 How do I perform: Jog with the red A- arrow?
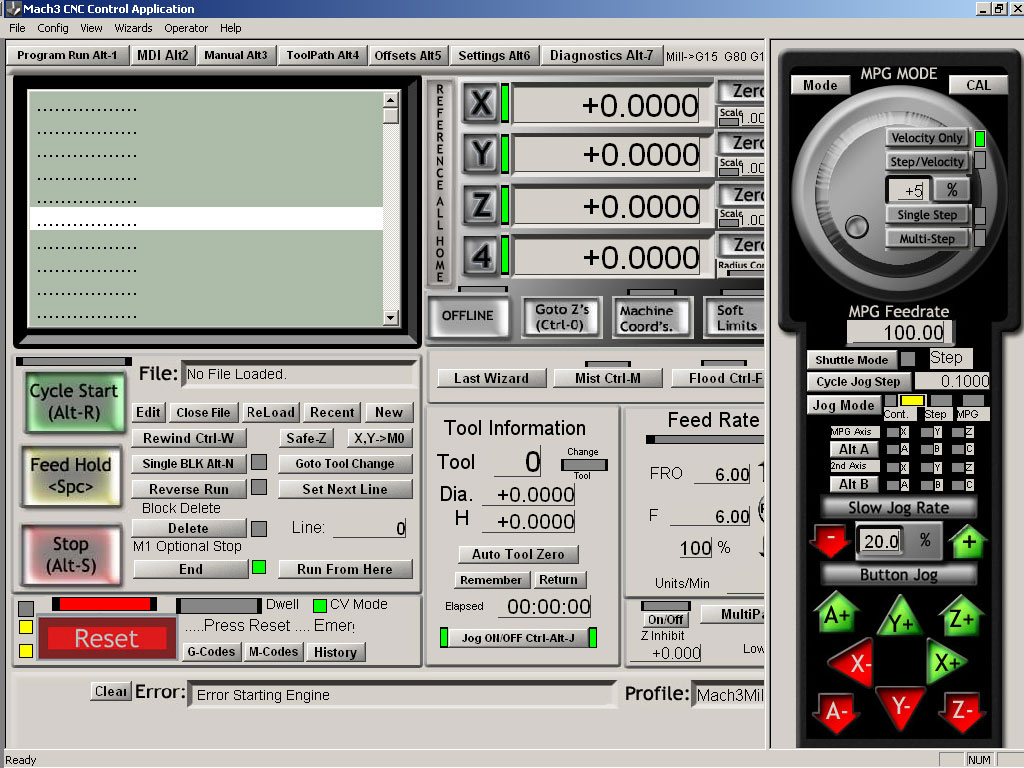(x=837, y=712)
